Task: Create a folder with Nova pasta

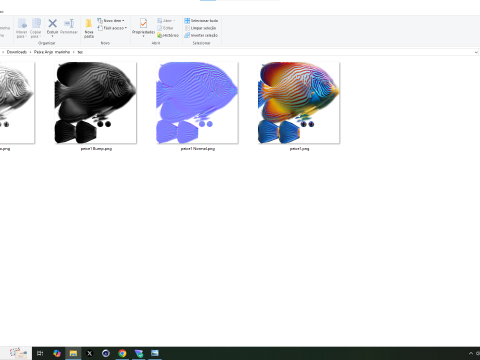Action: coord(89,28)
